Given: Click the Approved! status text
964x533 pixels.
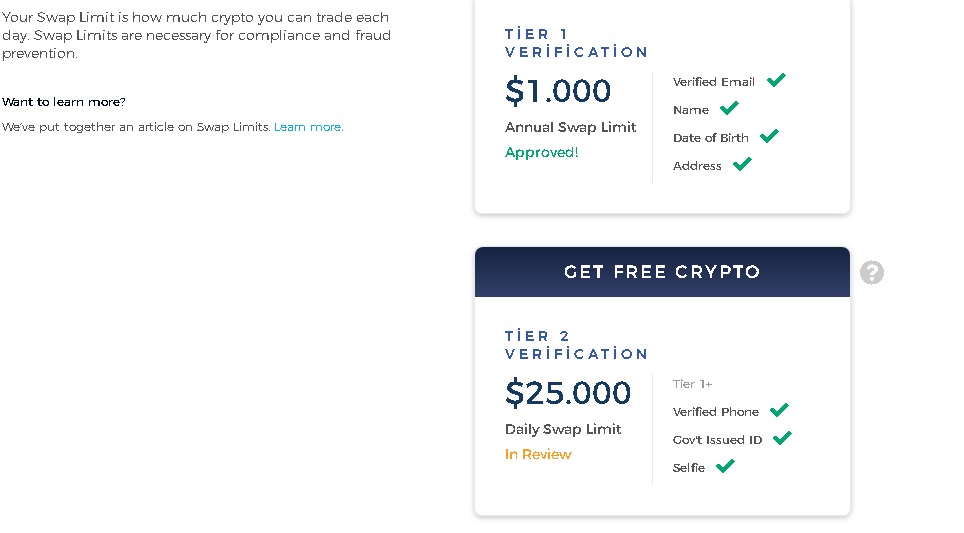Looking at the screenshot, I should pos(542,152).
